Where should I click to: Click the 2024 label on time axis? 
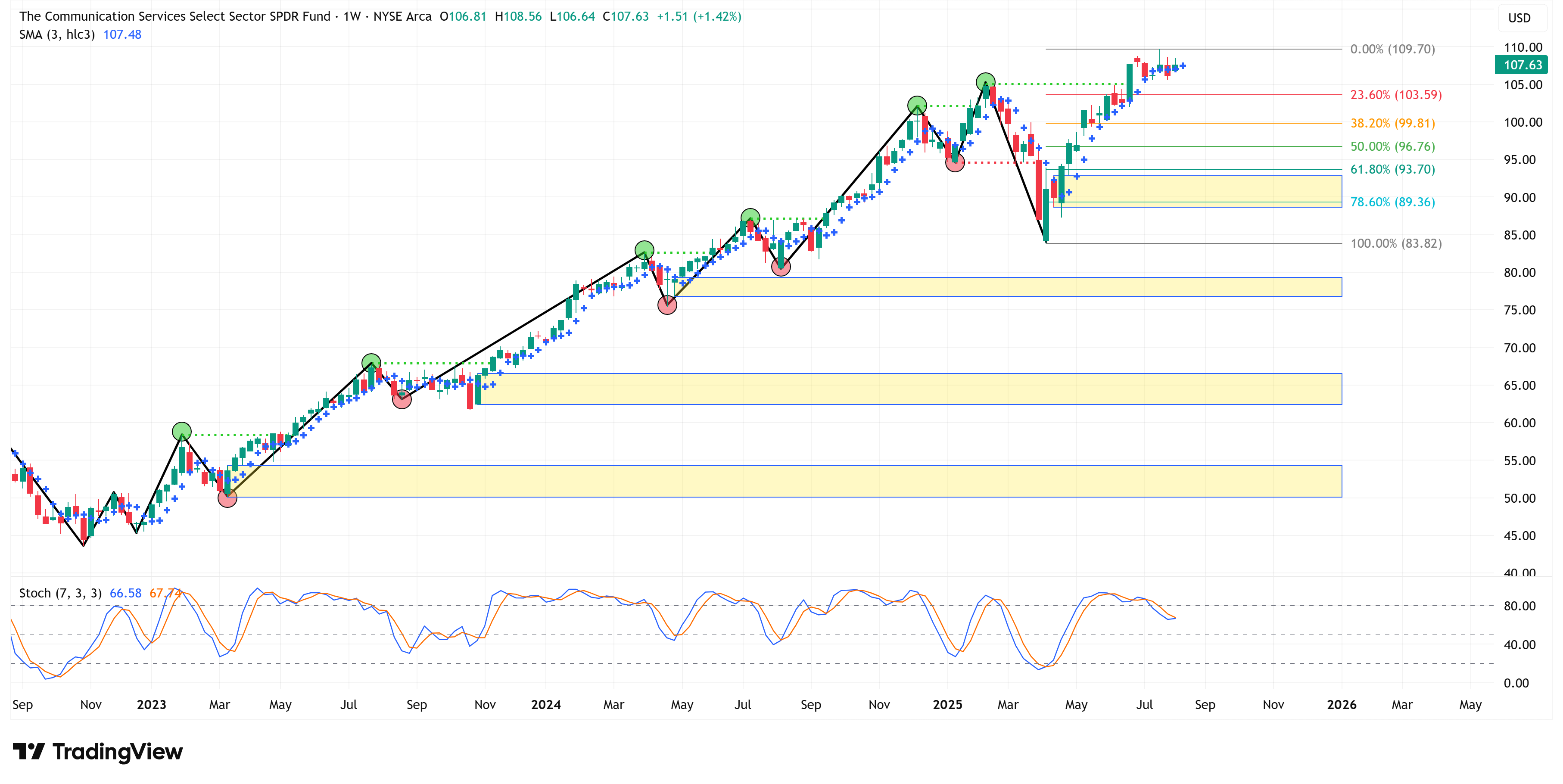click(545, 704)
